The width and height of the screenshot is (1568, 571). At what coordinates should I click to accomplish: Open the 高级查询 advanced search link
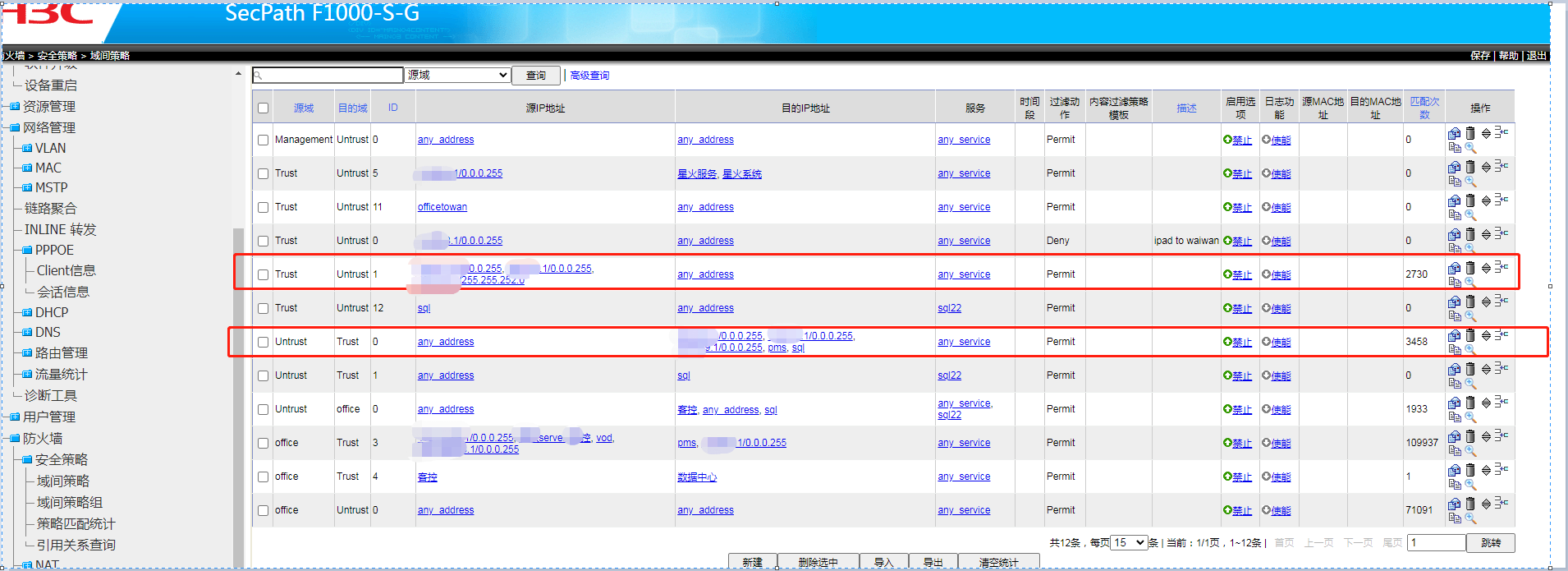(x=589, y=76)
